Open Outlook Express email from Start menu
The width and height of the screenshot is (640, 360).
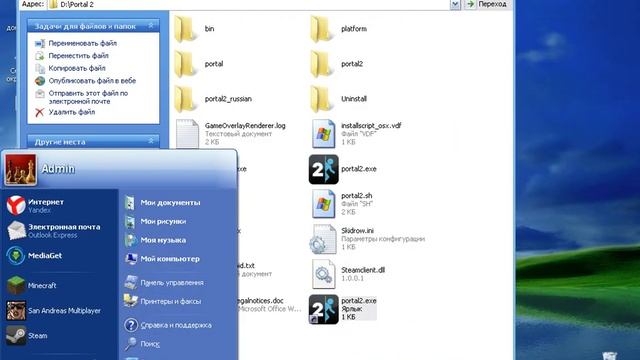53,231
